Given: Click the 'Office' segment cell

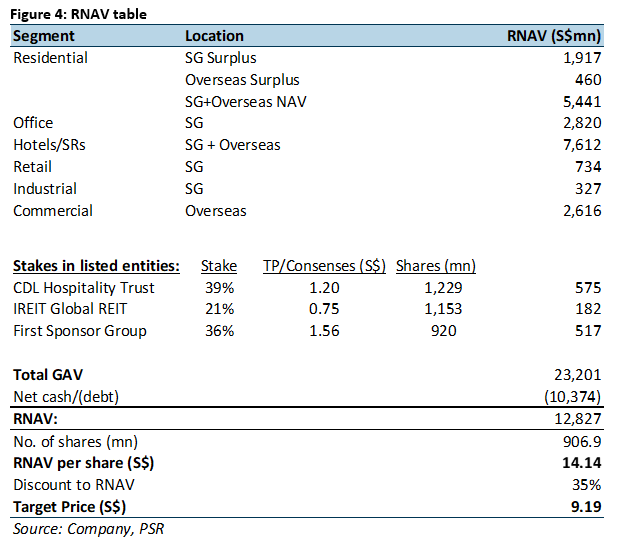Looking at the screenshot, I should click(x=33, y=123).
